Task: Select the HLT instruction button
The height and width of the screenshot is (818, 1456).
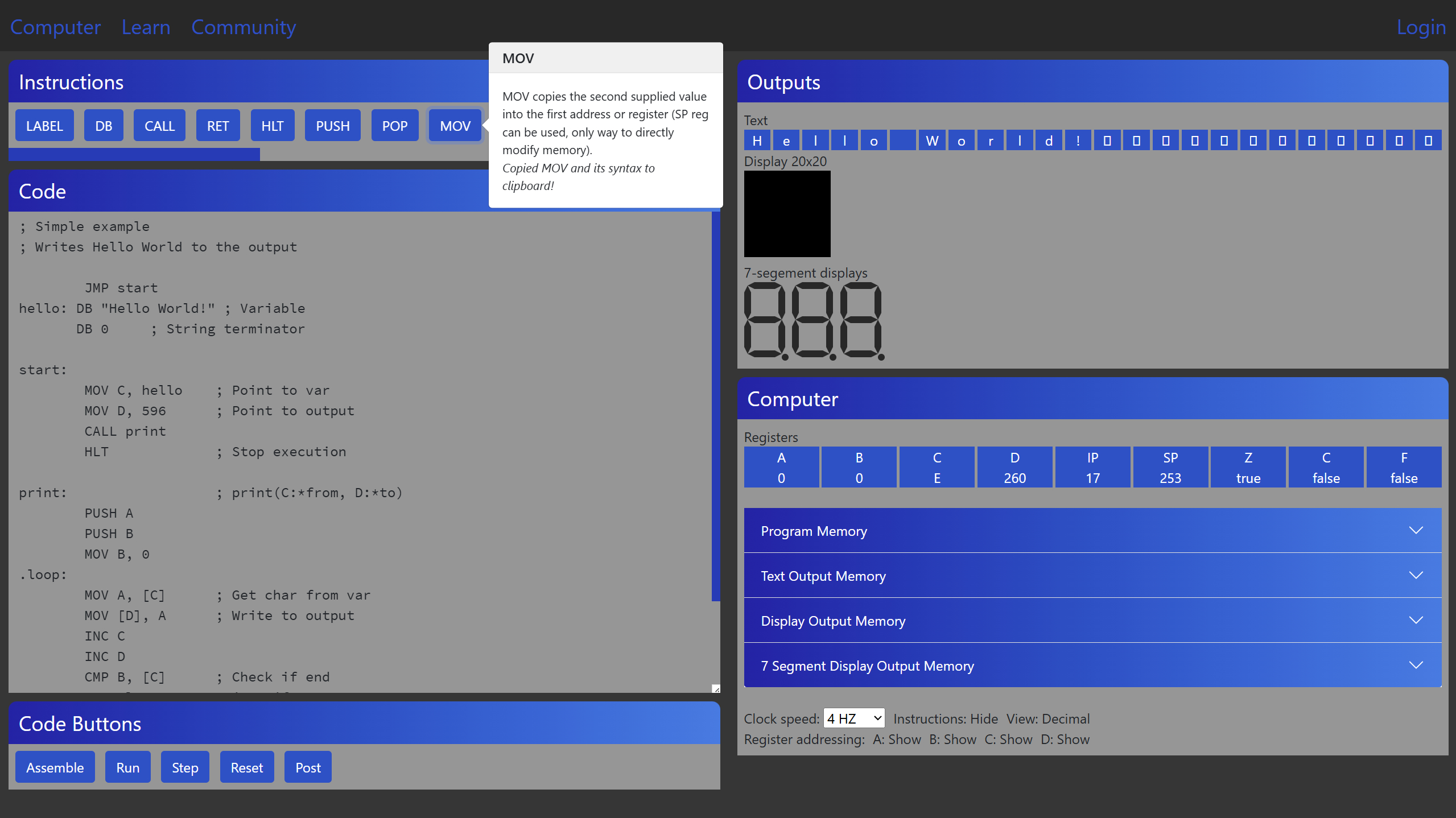Action: click(x=272, y=126)
